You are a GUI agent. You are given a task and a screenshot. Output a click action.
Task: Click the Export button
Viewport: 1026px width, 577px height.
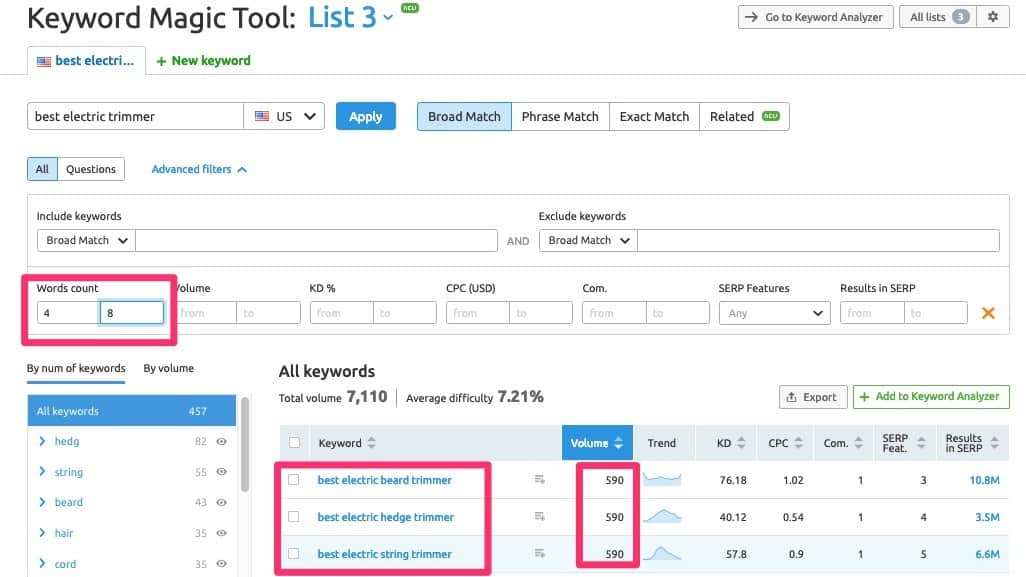[813, 397]
